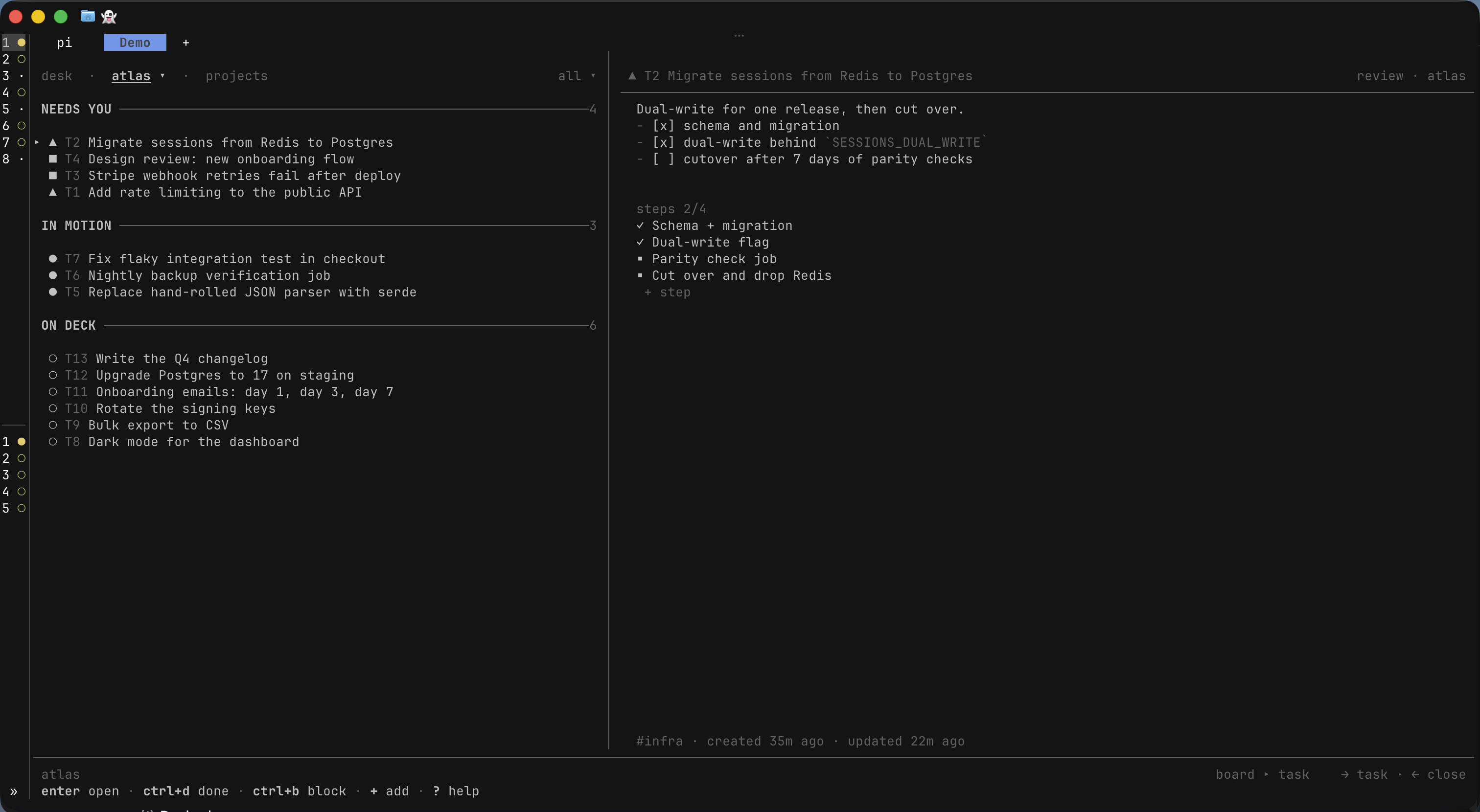The width and height of the screenshot is (1480, 812).
Task: Click the selection arrow beside task T2
Action: 37,142
